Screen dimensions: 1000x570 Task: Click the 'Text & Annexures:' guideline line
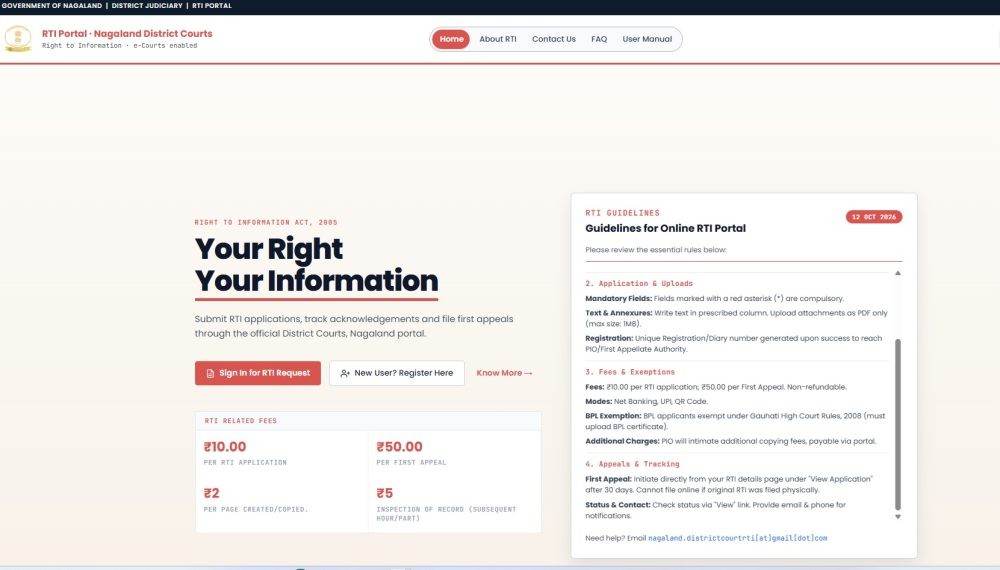[x=736, y=318]
